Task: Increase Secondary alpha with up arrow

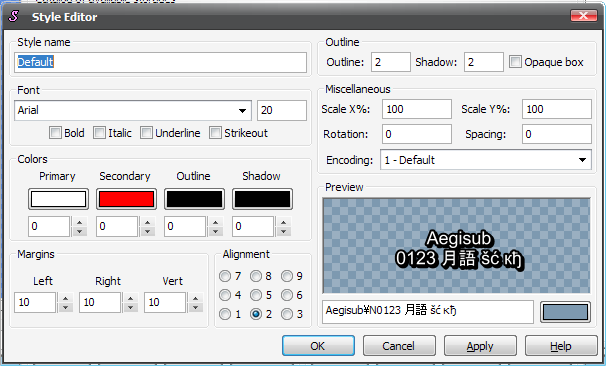Action: click(147, 222)
